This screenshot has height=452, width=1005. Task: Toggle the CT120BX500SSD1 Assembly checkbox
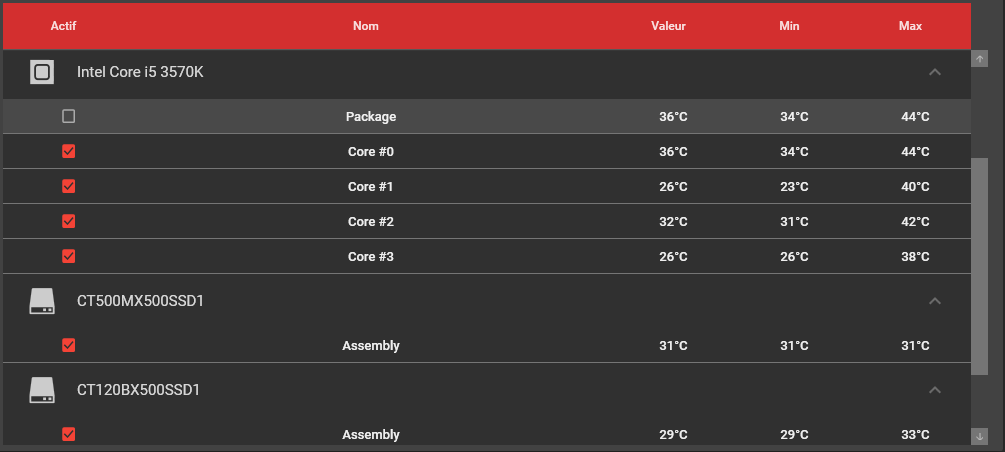click(x=69, y=434)
